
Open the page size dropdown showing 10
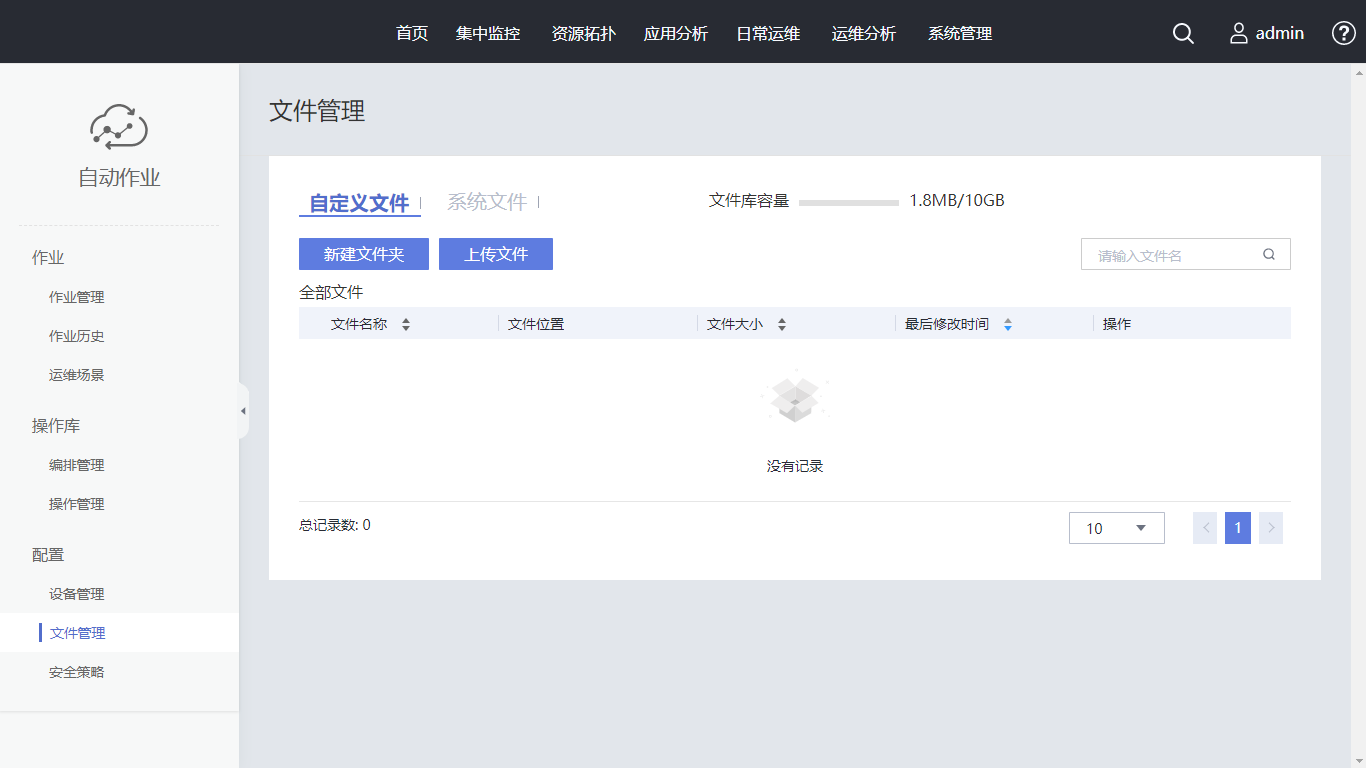point(1116,528)
